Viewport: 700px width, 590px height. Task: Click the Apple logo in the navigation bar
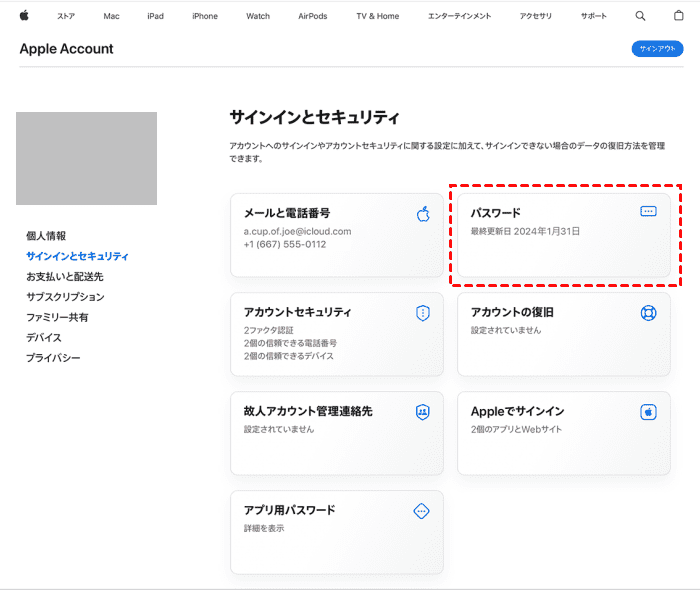coord(24,16)
